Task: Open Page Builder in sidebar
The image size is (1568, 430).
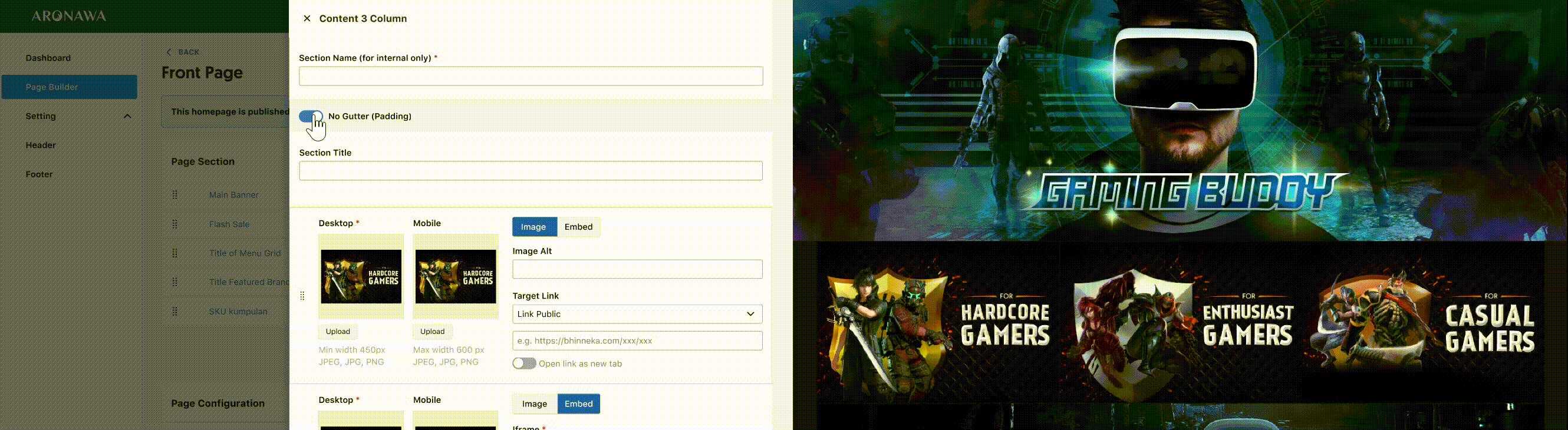Action: click(x=70, y=87)
